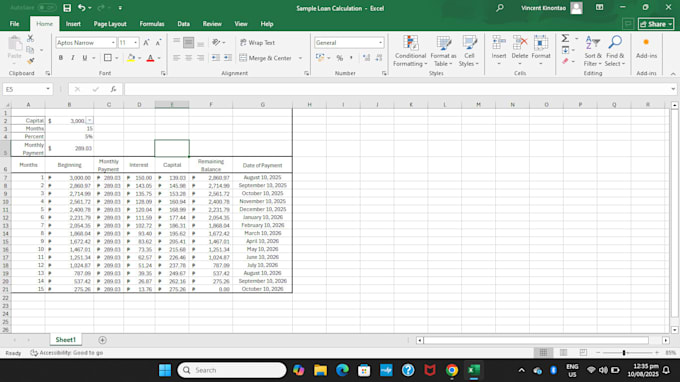The height and width of the screenshot is (382, 680).
Task: Open Conditional Formatting
Action: click(x=410, y=51)
